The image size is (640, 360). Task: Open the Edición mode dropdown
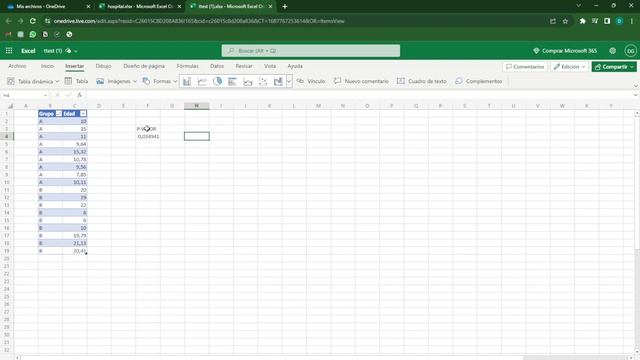click(569, 67)
